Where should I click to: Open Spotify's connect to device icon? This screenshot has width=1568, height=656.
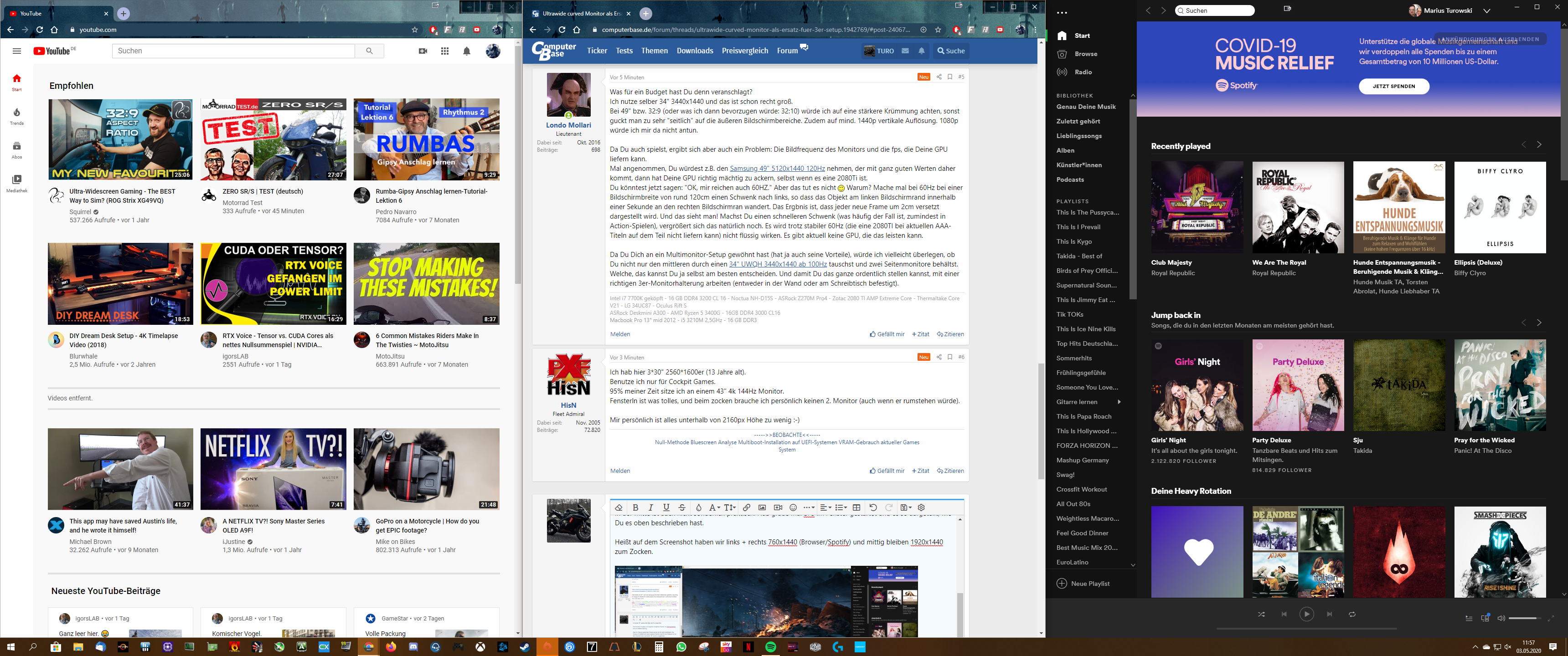click(1485, 618)
